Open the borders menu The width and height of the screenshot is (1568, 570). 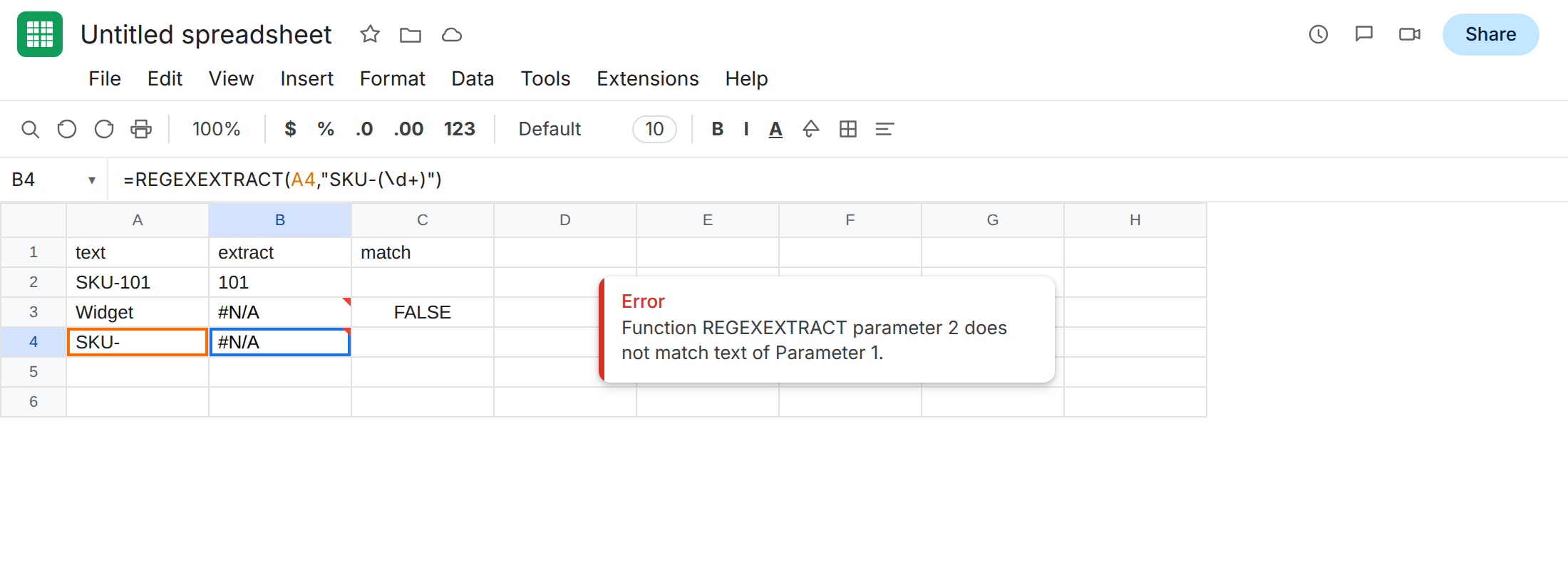[x=848, y=129]
